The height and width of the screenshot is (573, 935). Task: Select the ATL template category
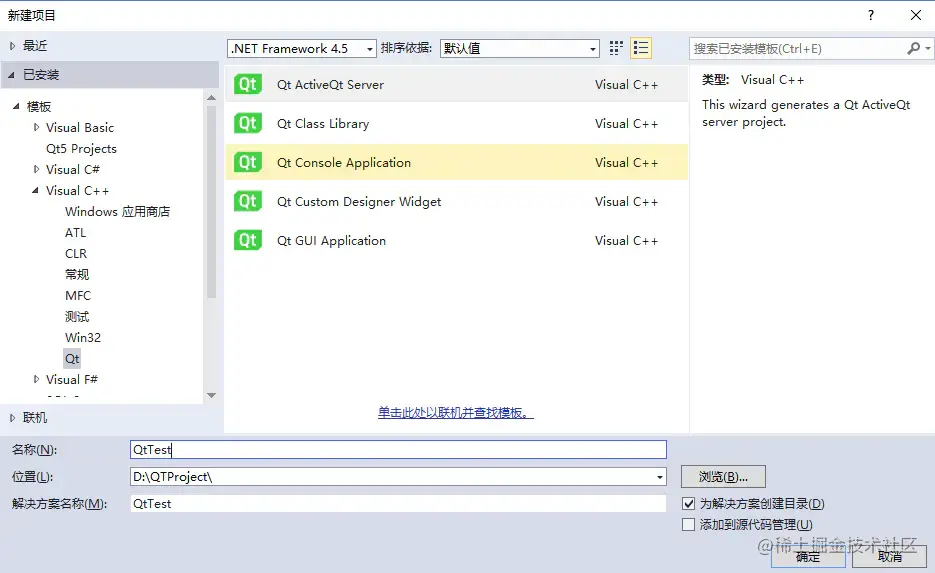point(76,233)
